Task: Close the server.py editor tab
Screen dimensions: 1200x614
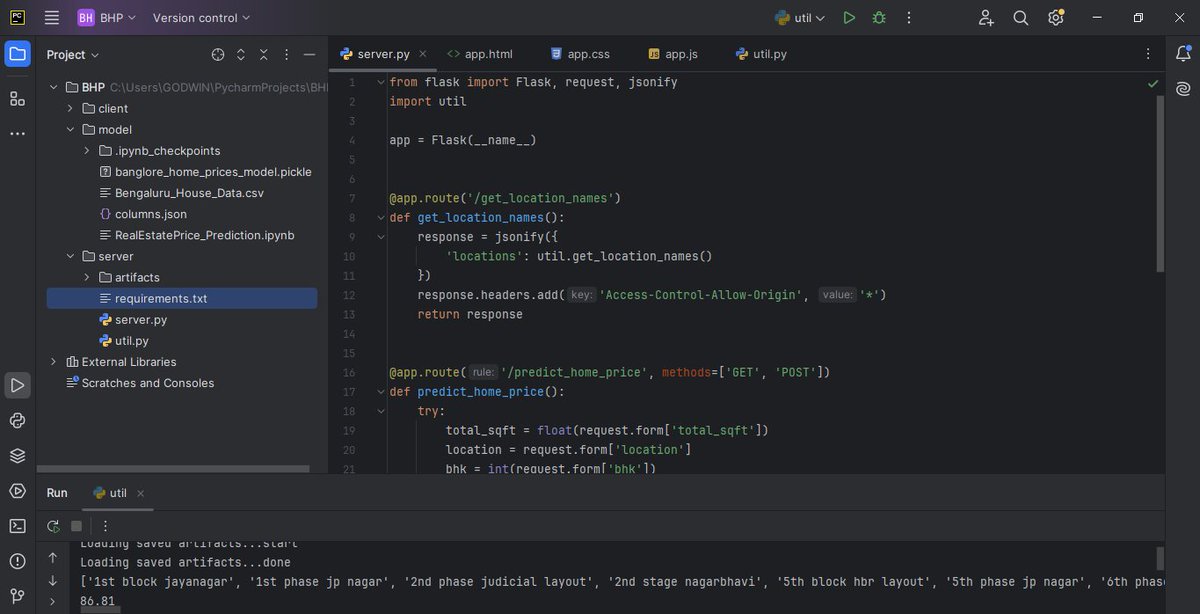Action: 424,54
